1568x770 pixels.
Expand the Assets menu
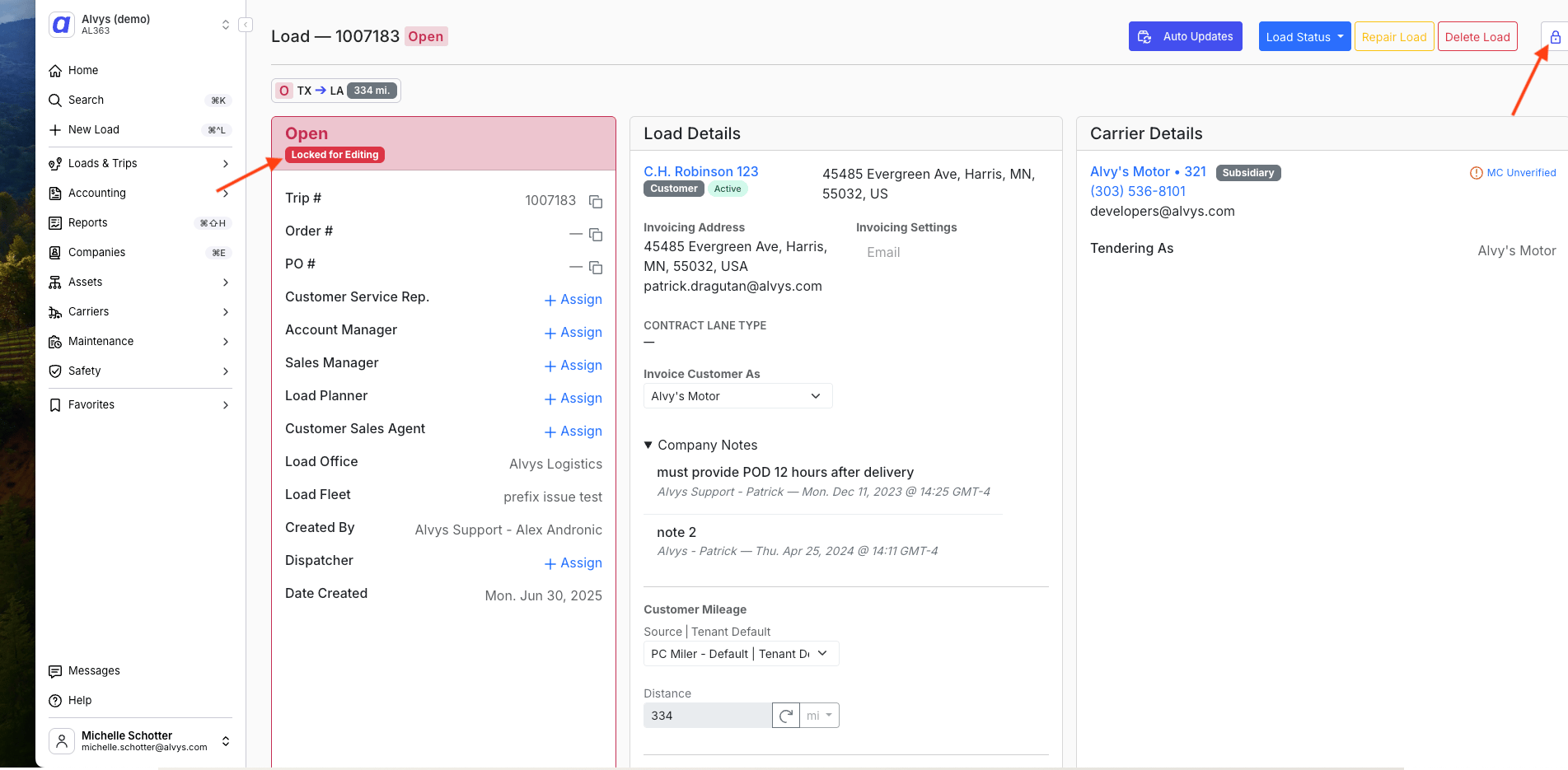(x=140, y=282)
